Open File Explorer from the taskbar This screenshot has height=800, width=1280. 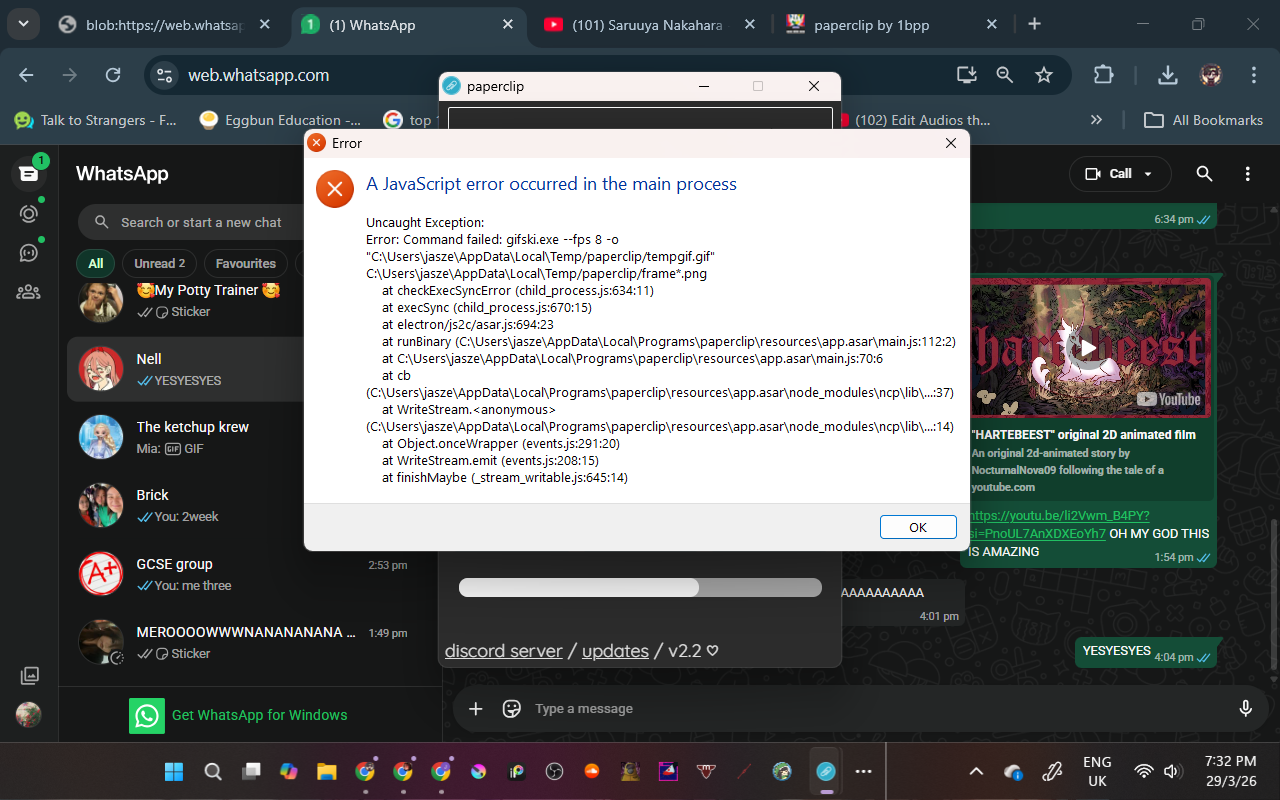pos(326,771)
